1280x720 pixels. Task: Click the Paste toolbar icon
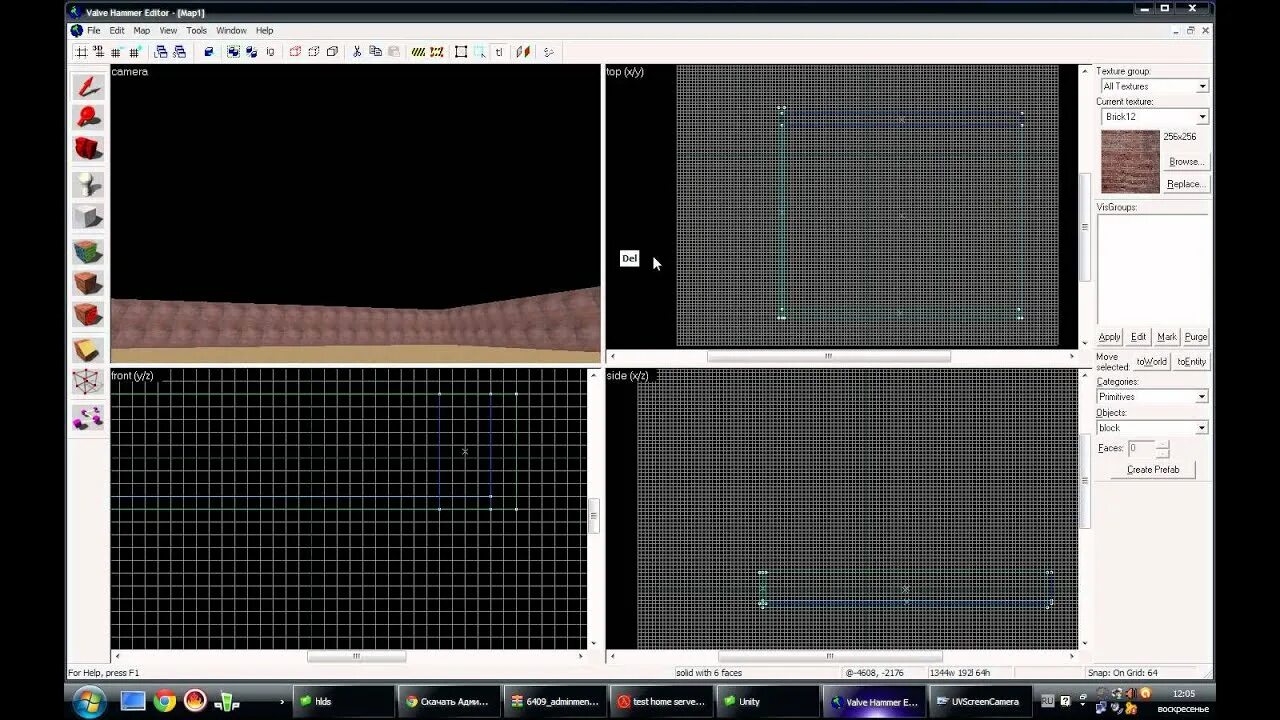pos(394,52)
